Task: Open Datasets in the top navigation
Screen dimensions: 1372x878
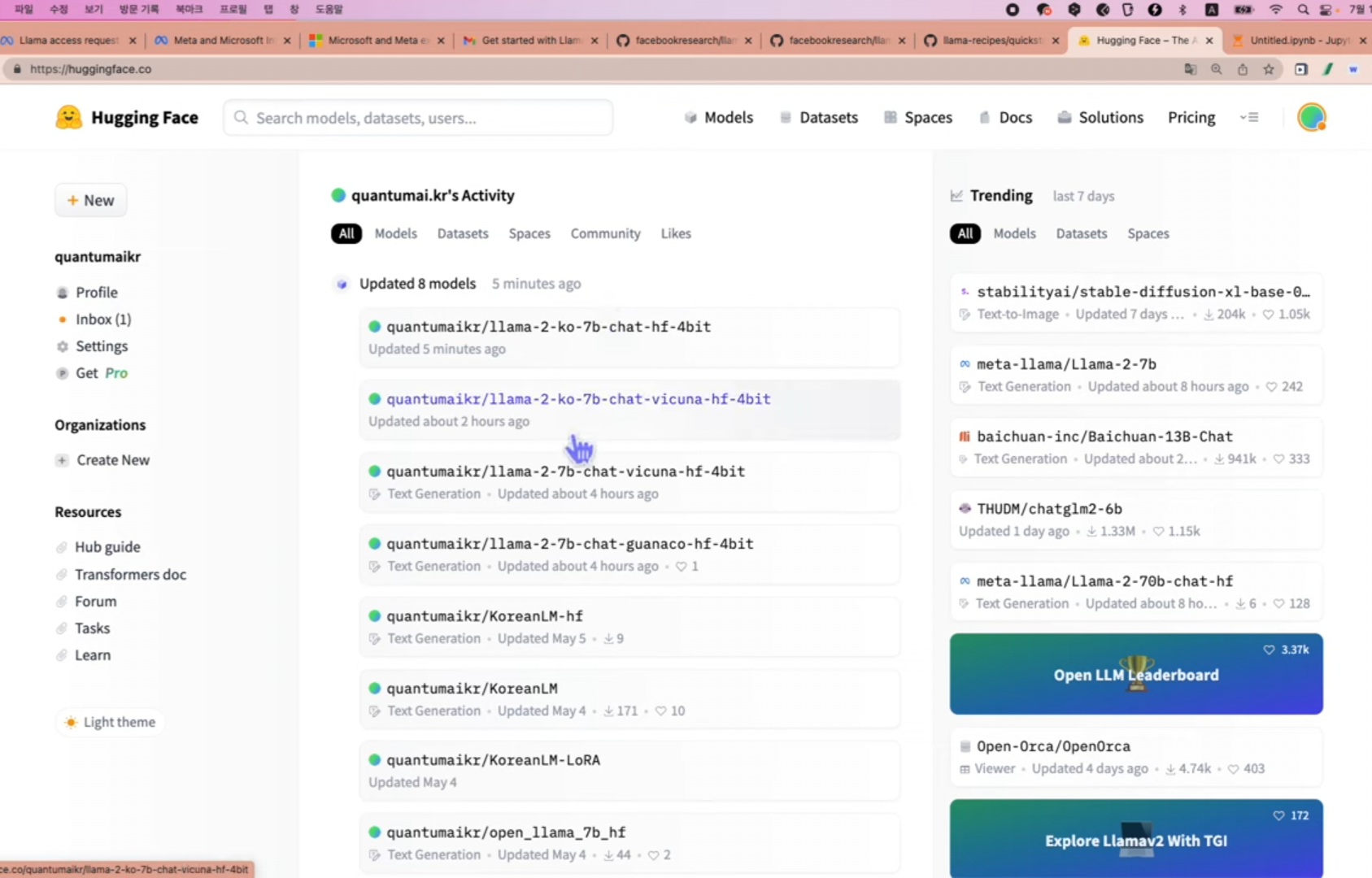Action: [x=819, y=117]
